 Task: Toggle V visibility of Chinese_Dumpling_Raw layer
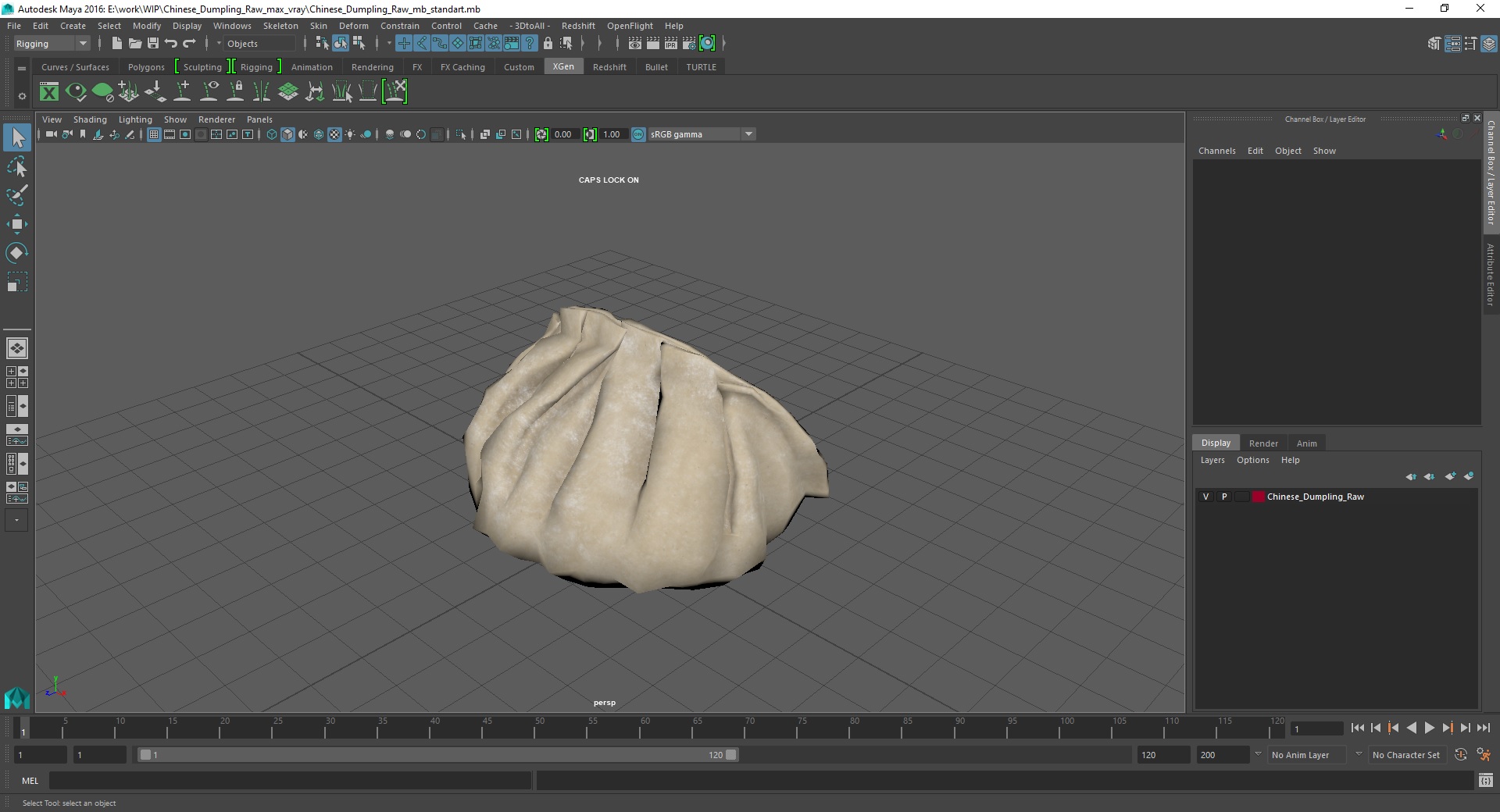(1205, 497)
